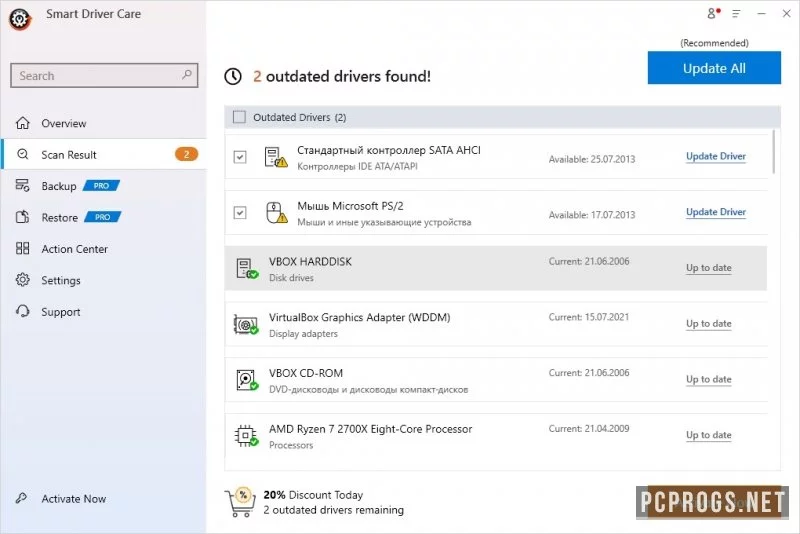Click Update Driver for SATA AHCI controller
800x534 pixels.
716,156
